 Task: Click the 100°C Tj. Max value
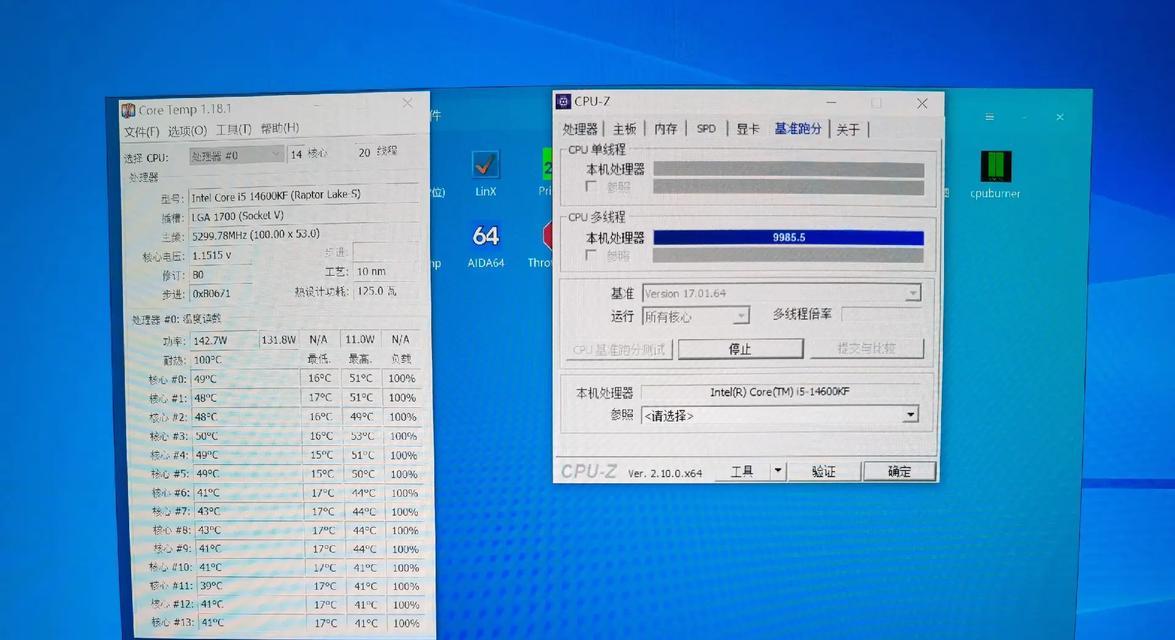coord(208,360)
